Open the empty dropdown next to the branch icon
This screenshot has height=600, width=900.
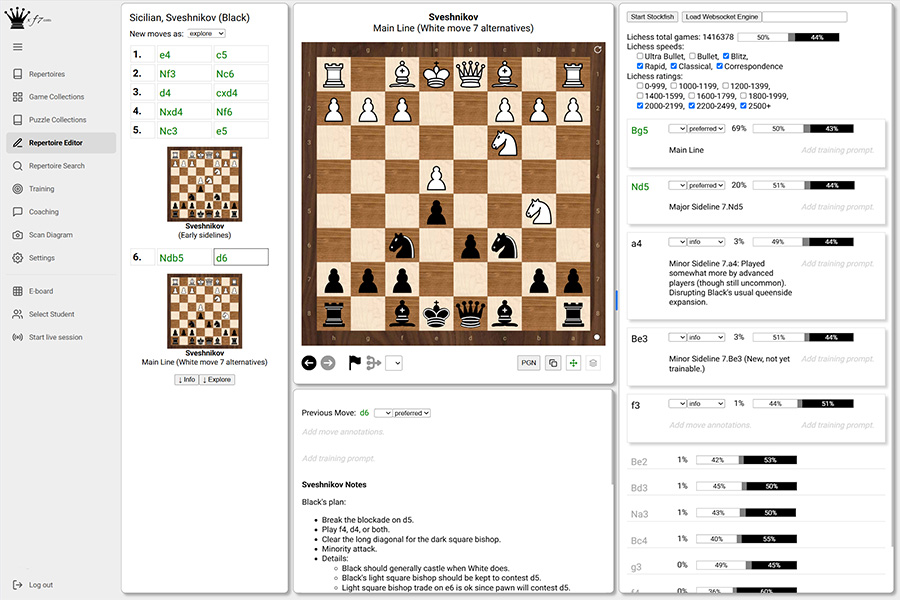[x=394, y=363]
